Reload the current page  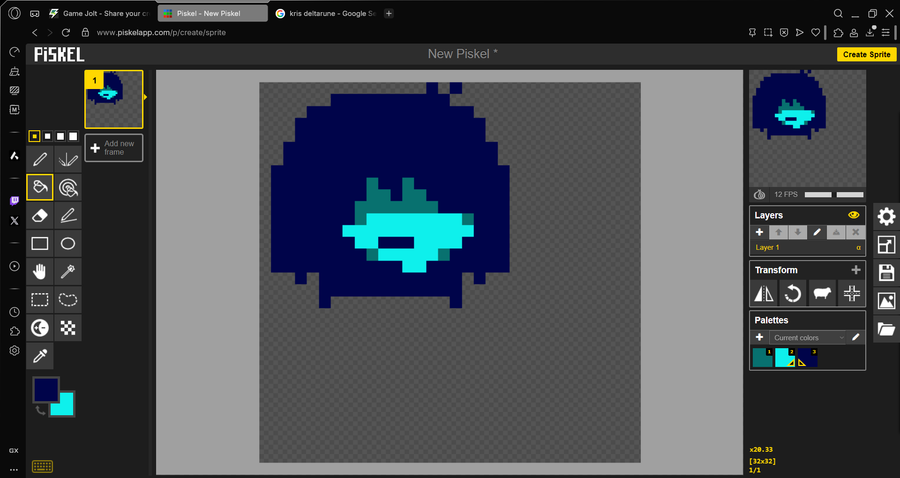click(x=65, y=33)
